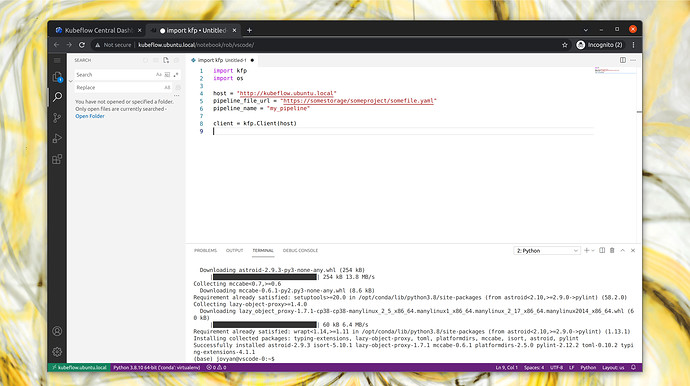The image size is (690, 386).
Task: Open the terminal selector dropdown showing 2: Python
Action: 547,251
